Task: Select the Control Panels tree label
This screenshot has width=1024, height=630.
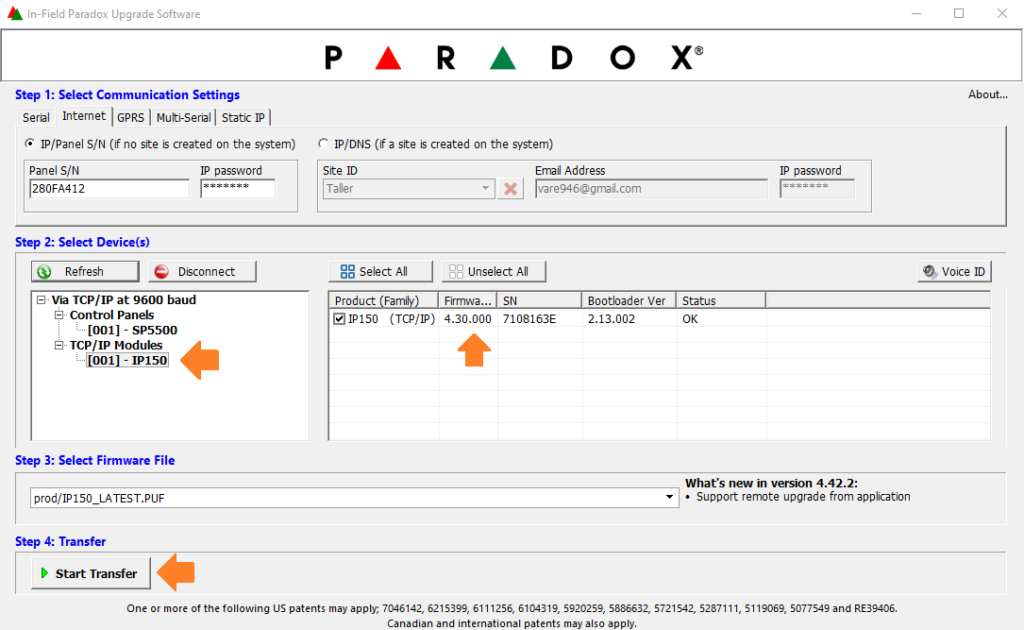Action: point(112,315)
